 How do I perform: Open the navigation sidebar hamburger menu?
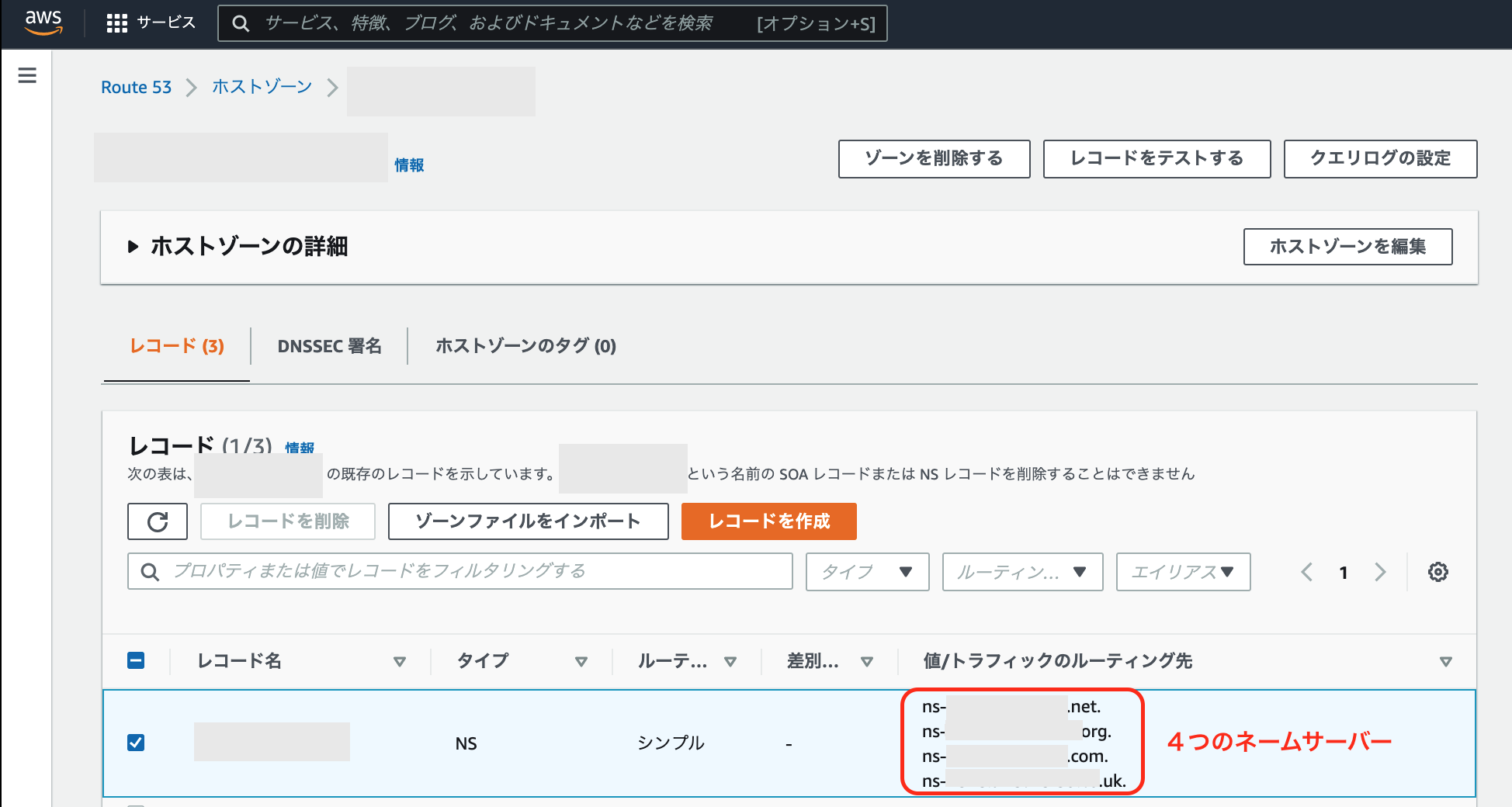(x=27, y=76)
